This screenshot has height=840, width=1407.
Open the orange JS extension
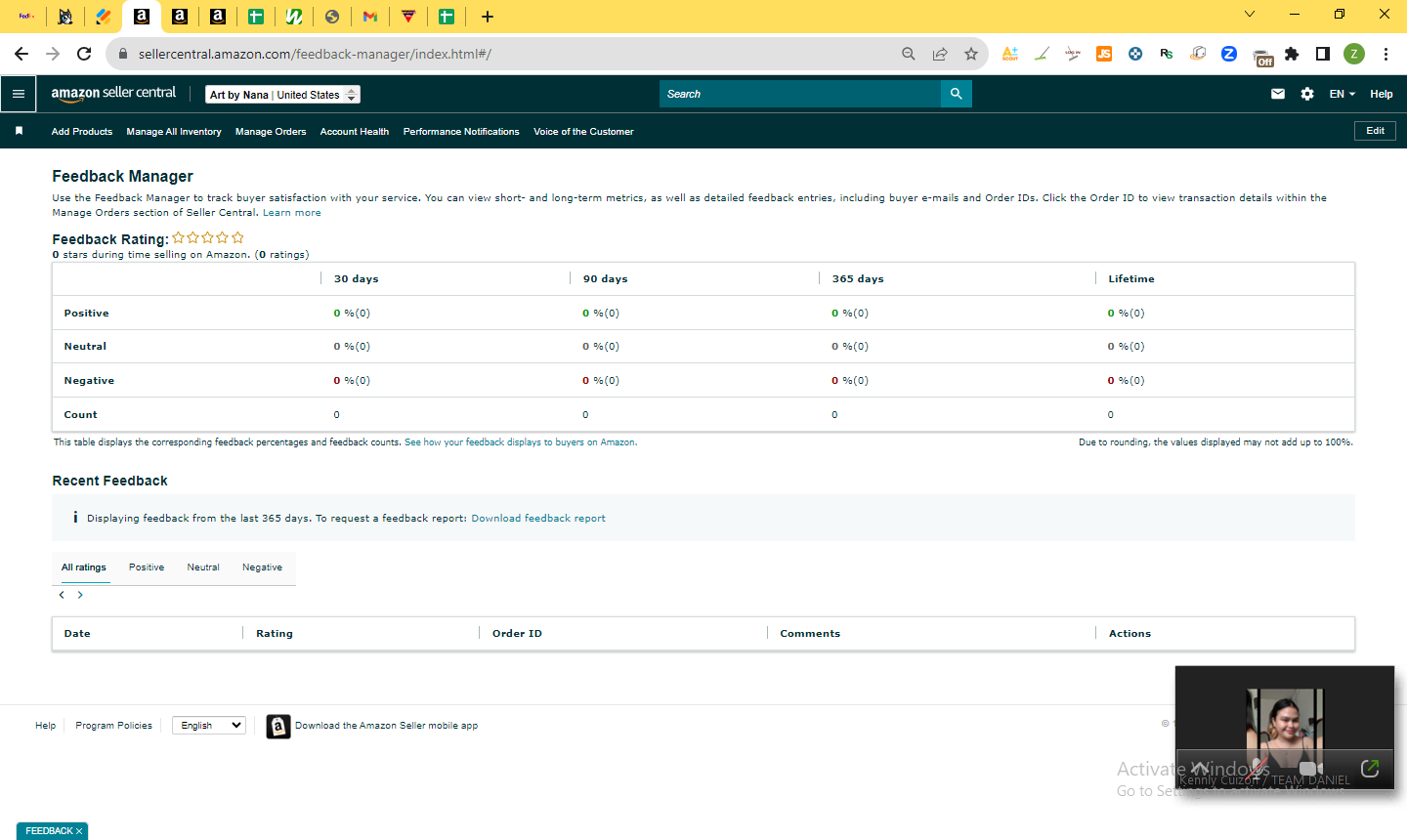pos(1104,54)
